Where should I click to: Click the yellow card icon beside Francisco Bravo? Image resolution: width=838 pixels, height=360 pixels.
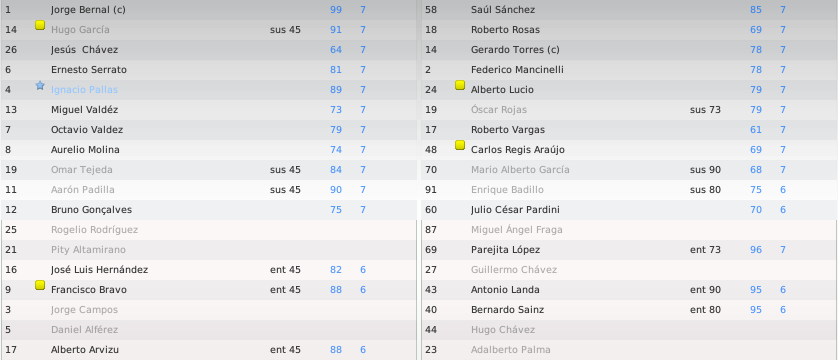point(40,285)
